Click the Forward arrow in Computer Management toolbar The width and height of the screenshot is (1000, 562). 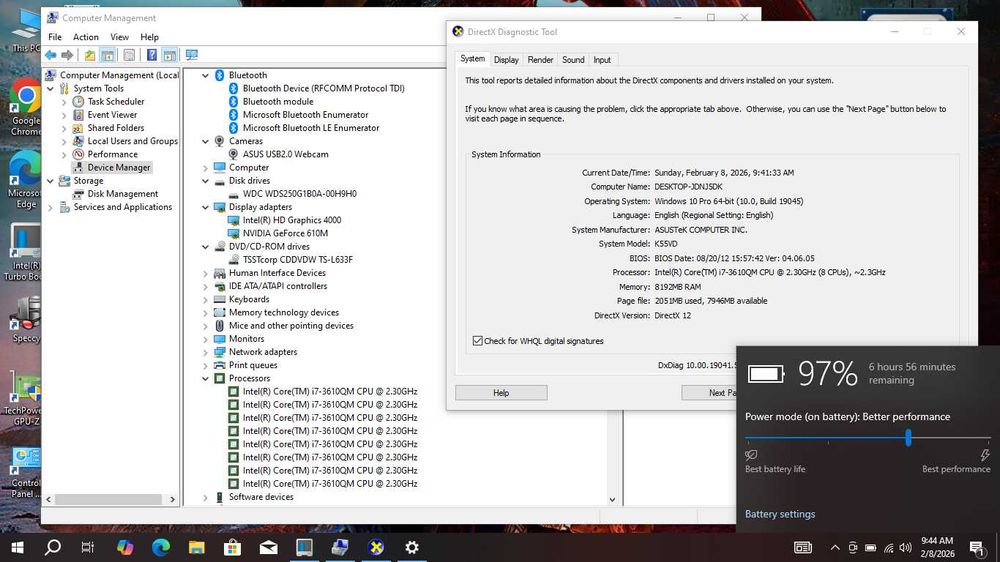(67, 55)
